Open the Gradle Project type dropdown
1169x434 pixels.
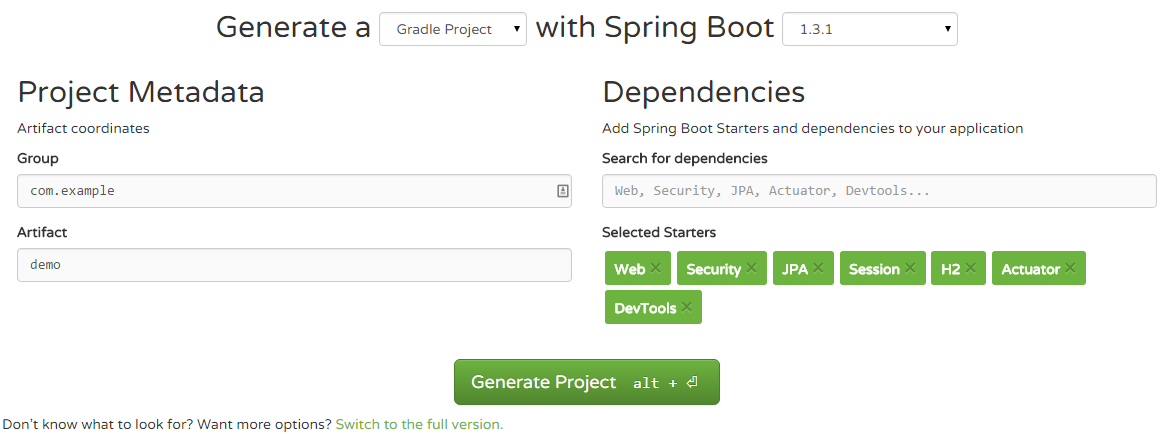pyautogui.click(x=453, y=29)
